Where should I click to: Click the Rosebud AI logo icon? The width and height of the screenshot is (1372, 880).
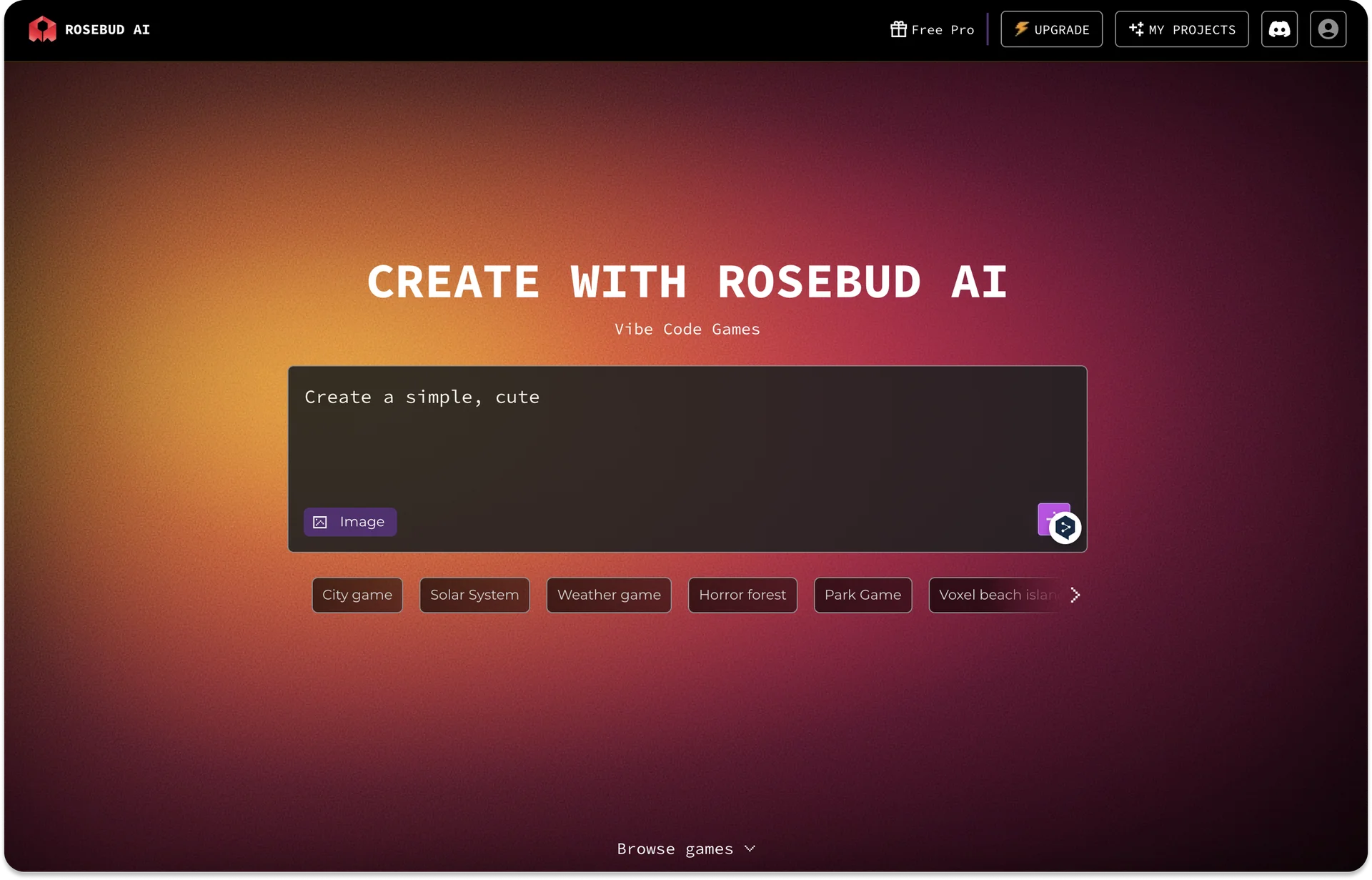tap(43, 29)
